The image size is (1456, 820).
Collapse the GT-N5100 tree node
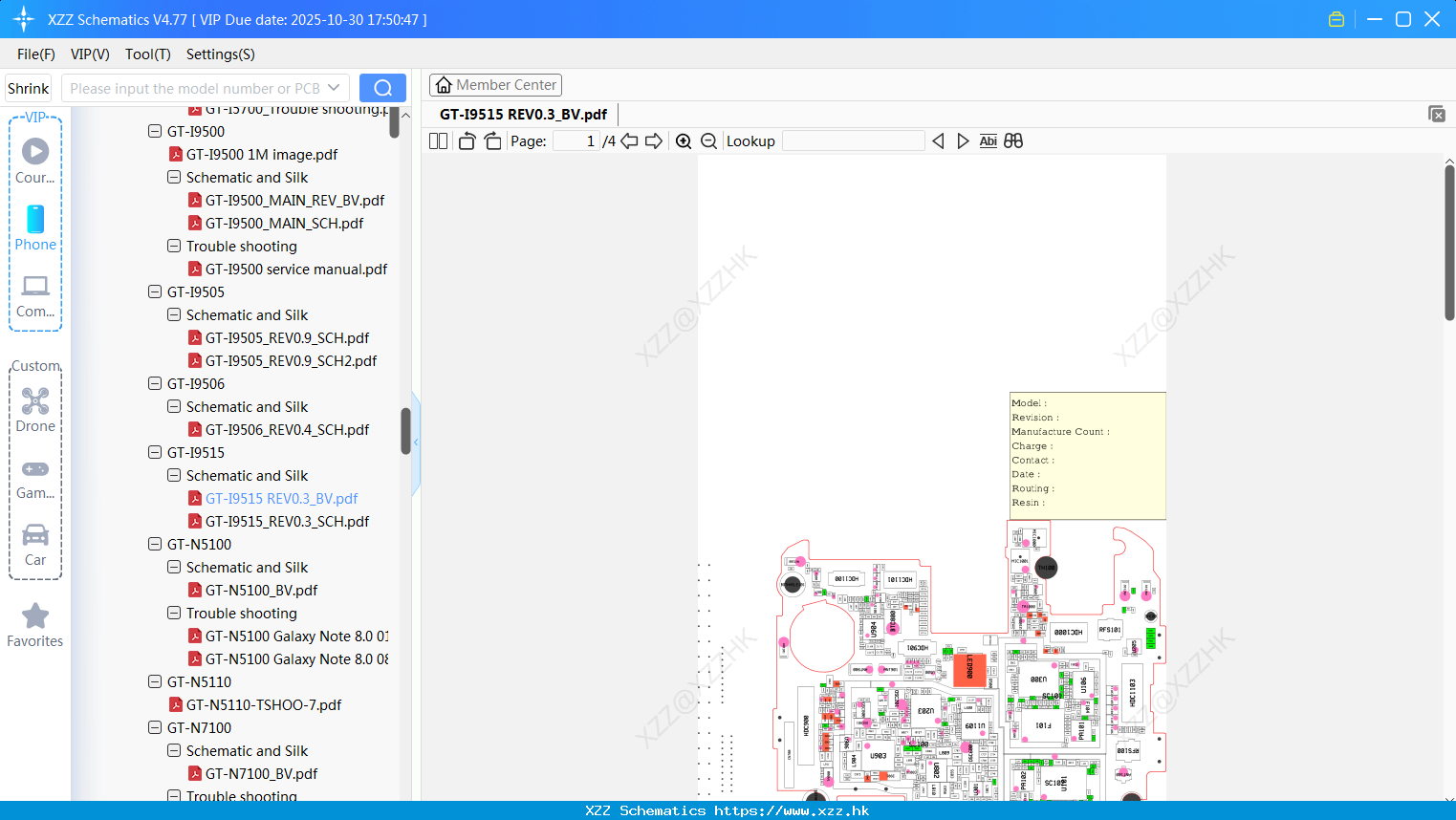(x=155, y=544)
